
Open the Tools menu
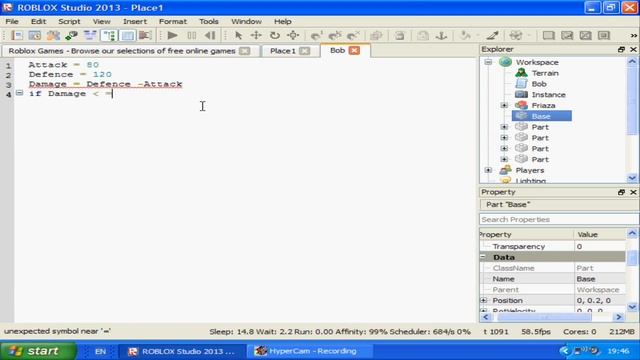[x=209, y=21]
